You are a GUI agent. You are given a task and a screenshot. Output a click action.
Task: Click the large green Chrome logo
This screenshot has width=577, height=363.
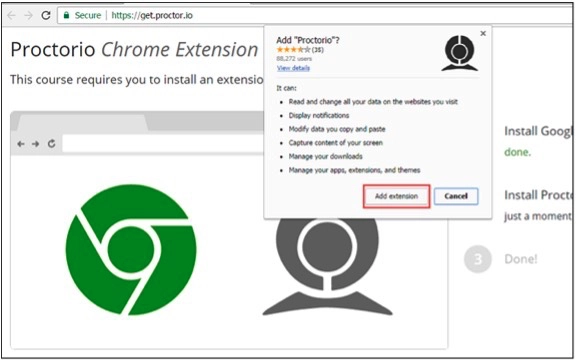click(x=131, y=250)
